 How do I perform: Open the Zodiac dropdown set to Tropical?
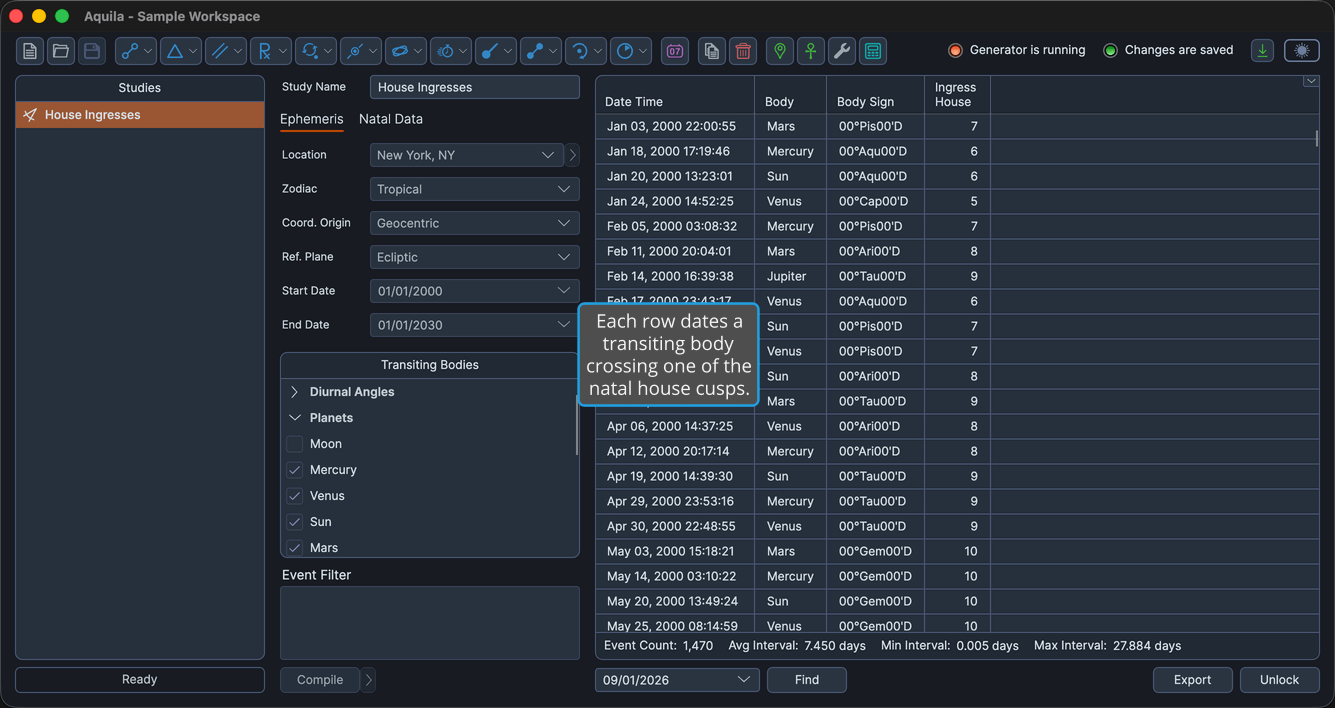pyautogui.click(x=475, y=189)
